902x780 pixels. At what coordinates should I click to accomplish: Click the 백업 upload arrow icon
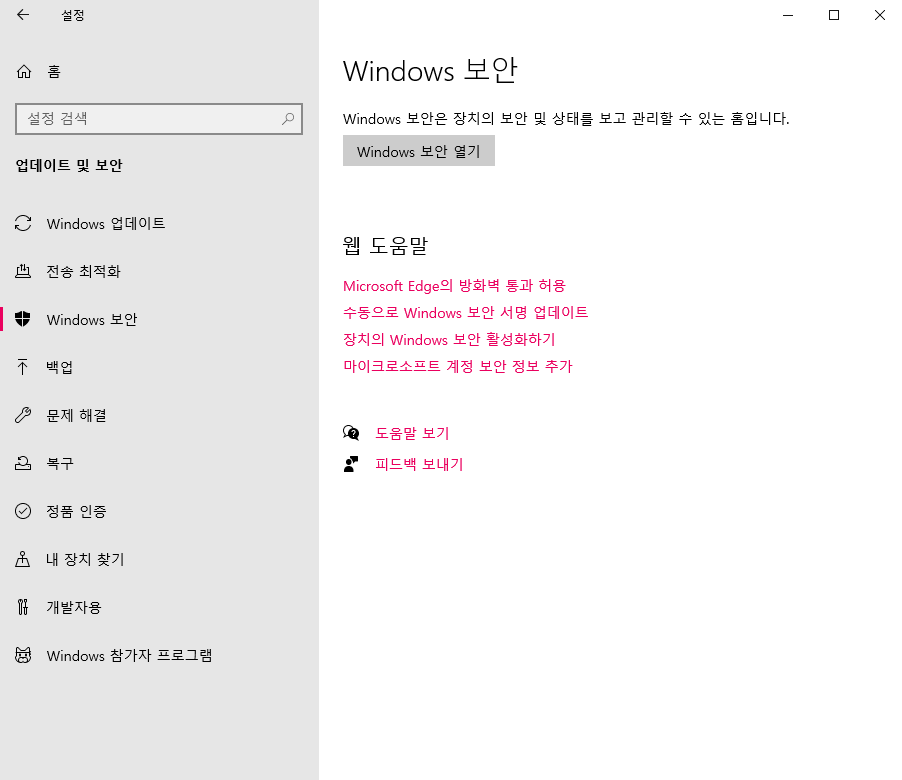pos(23,367)
